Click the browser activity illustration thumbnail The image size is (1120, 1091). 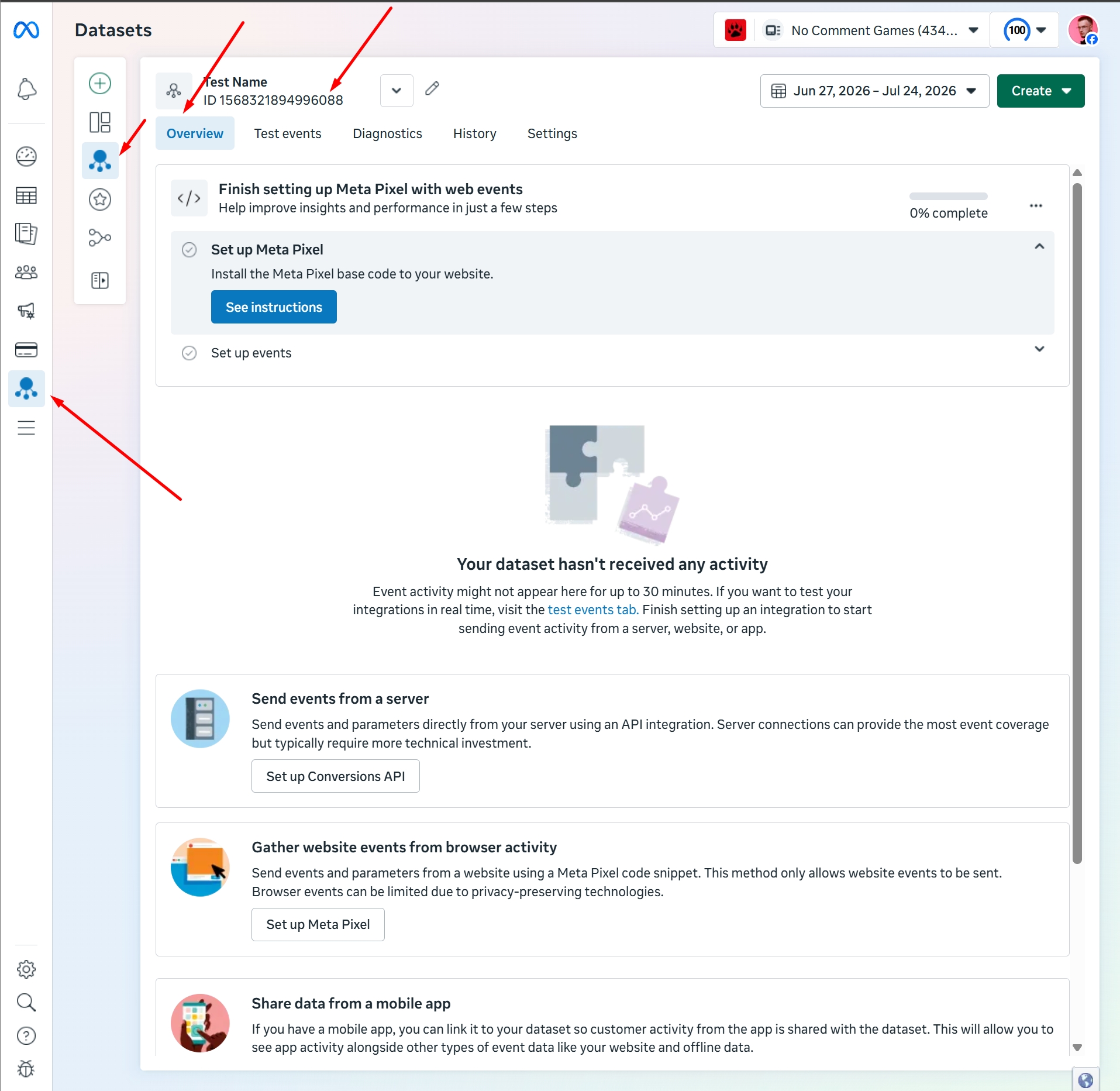point(200,867)
